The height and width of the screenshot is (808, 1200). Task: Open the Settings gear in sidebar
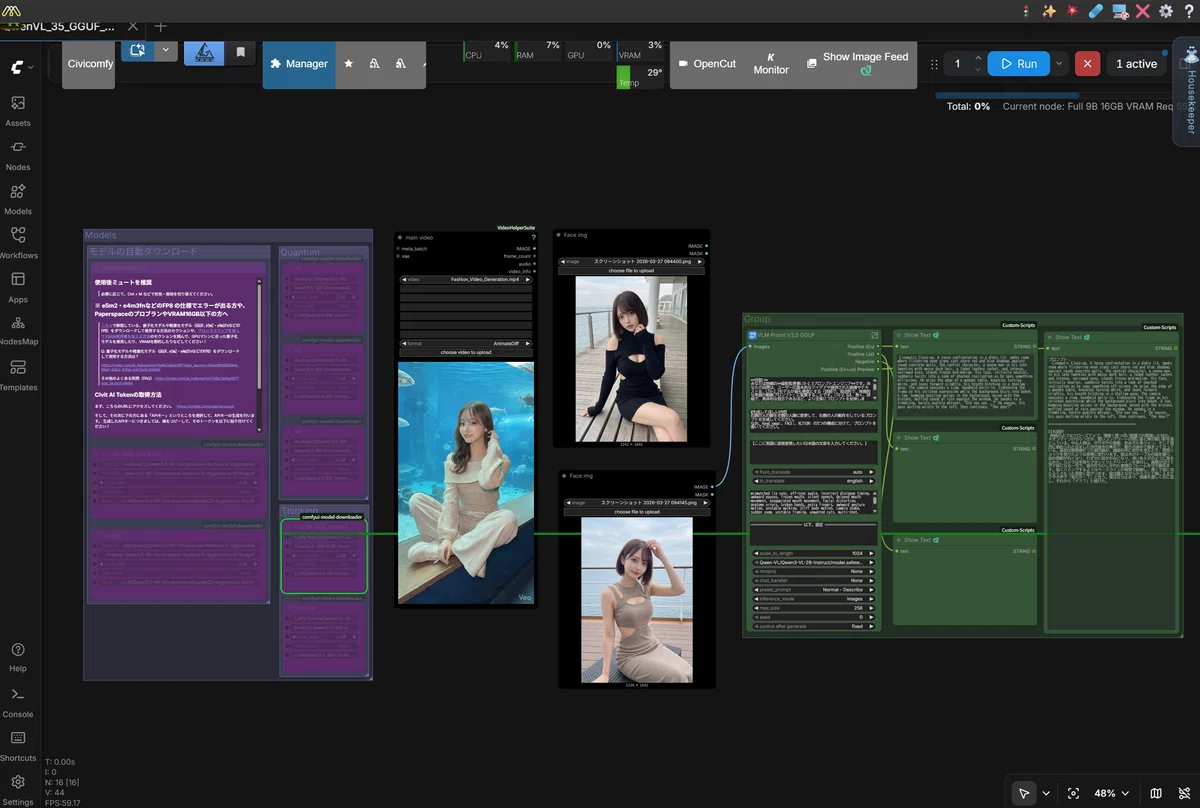tap(18, 788)
